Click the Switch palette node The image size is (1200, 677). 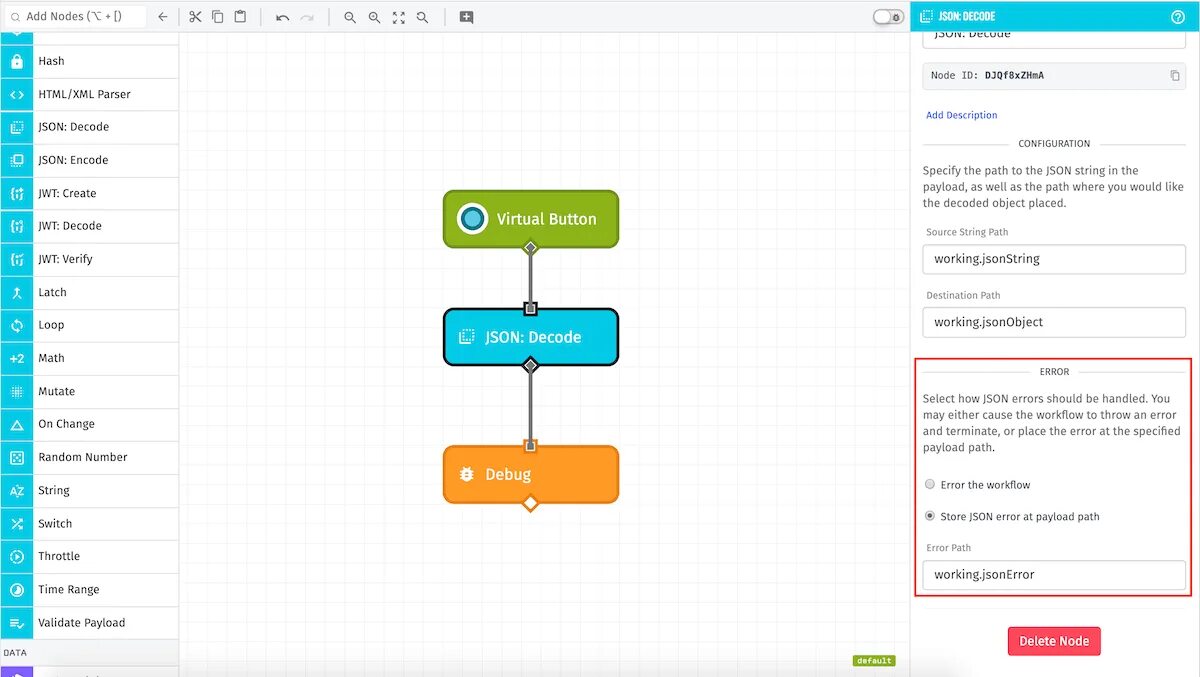click(89, 523)
